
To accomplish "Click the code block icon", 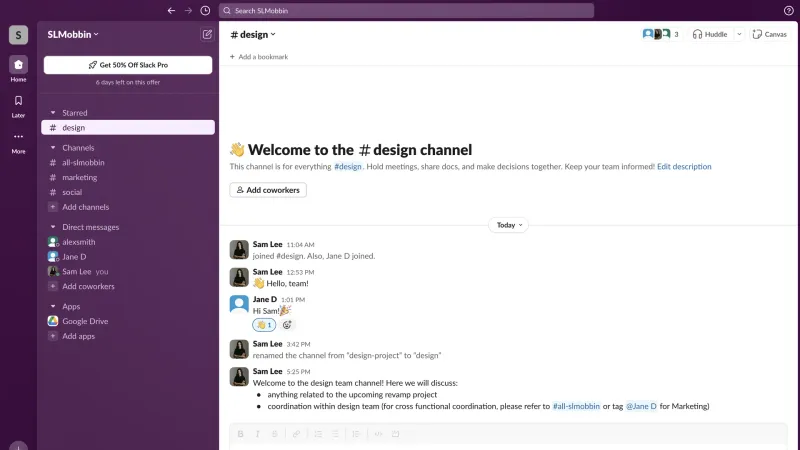I will pyautogui.click(x=395, y=434).
